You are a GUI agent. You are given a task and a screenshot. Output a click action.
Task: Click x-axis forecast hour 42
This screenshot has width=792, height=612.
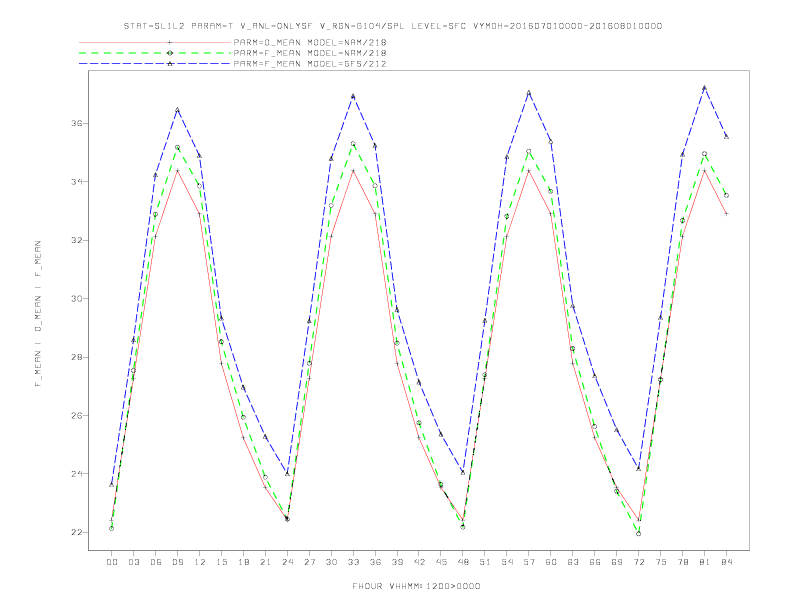tap(419, 562)
